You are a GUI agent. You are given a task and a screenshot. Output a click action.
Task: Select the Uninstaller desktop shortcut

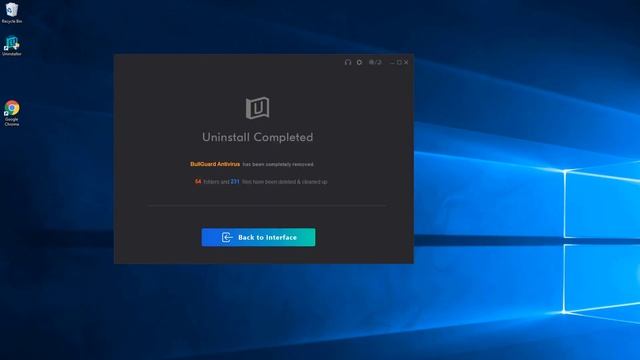tap(12, 46)
